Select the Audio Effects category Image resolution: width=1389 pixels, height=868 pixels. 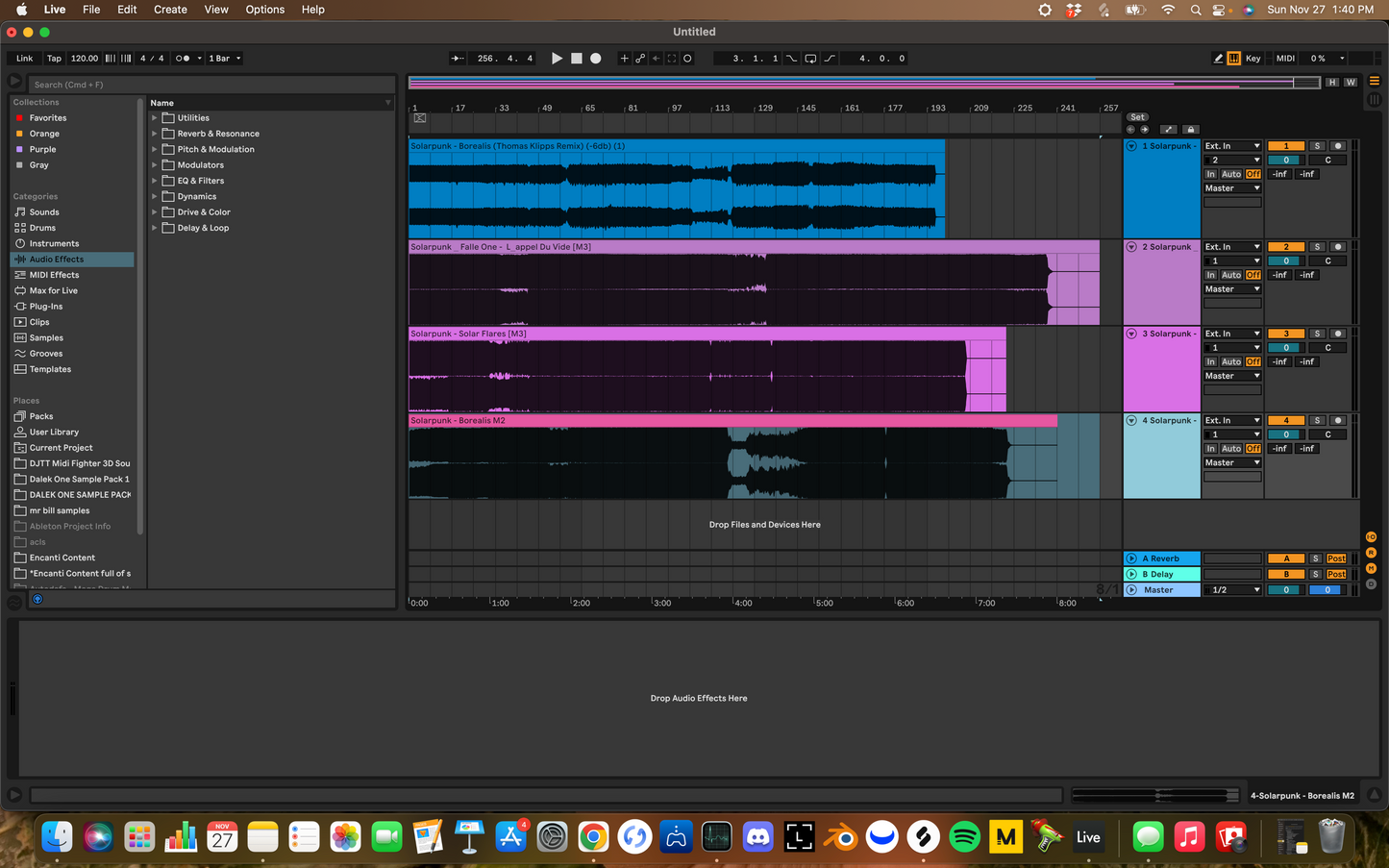tap(72, 260)
